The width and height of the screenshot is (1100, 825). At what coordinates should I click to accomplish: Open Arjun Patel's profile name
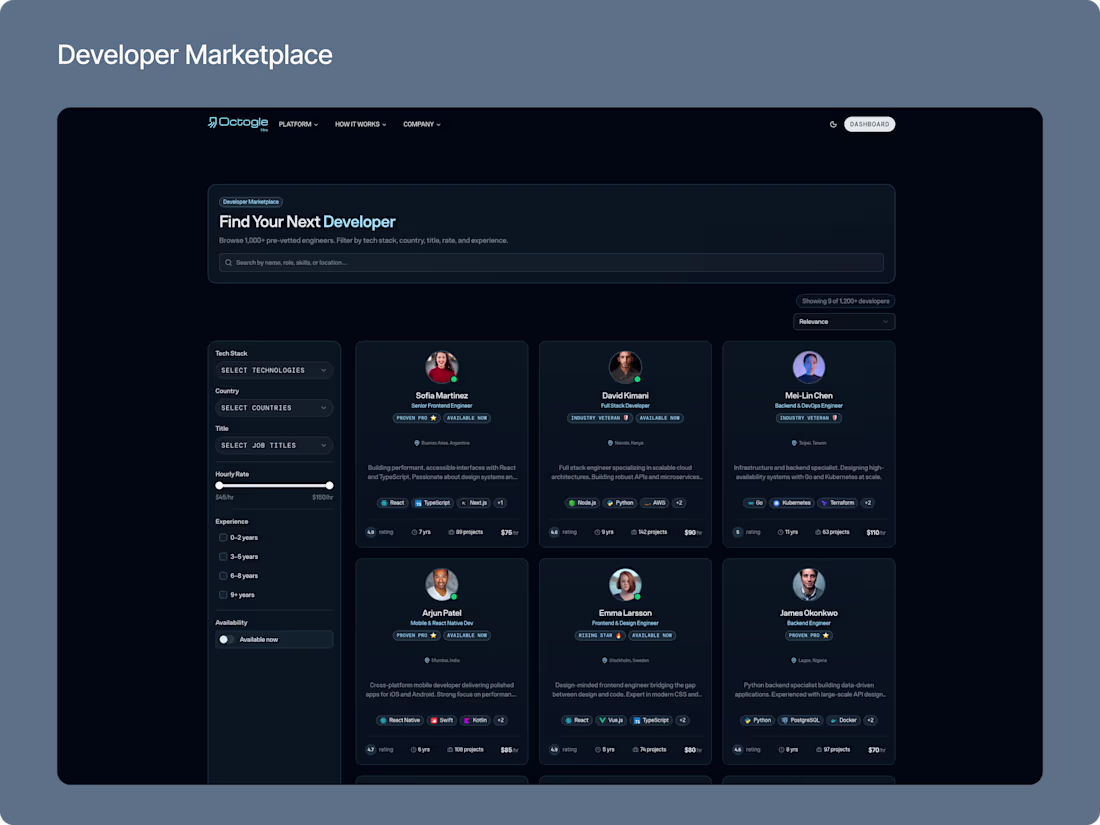click(442, 613)
